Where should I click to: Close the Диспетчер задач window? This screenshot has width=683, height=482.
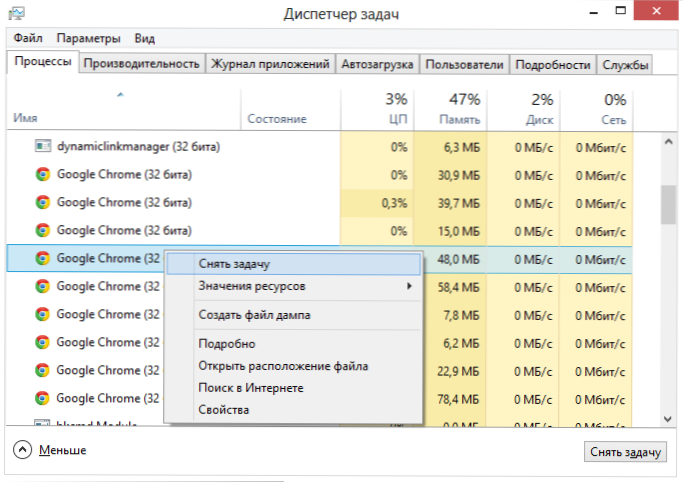coord(656,10)
